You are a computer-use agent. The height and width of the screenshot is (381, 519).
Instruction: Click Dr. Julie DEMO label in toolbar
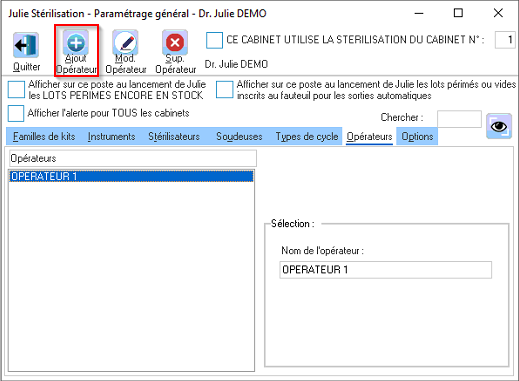tap(236, 64)
